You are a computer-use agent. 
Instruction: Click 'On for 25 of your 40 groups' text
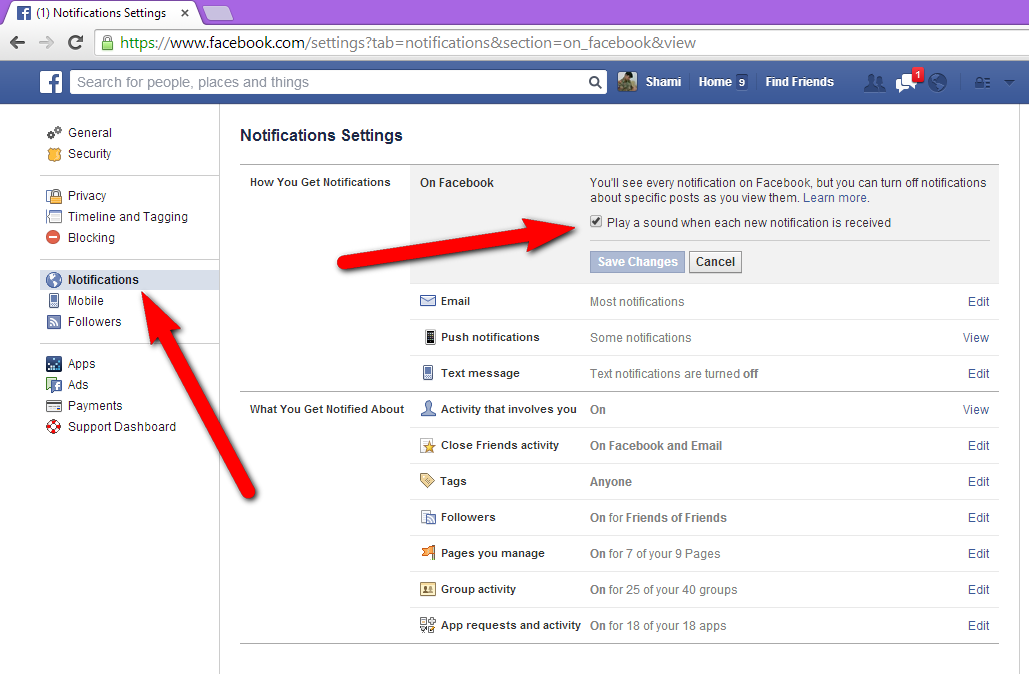pos(663,590)
